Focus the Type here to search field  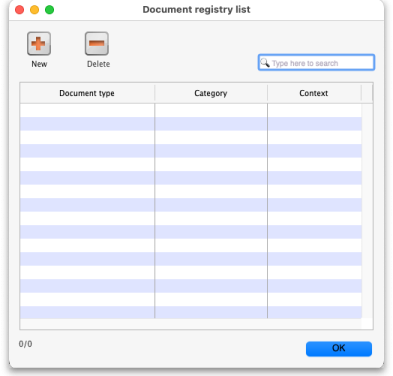(316, 63)
